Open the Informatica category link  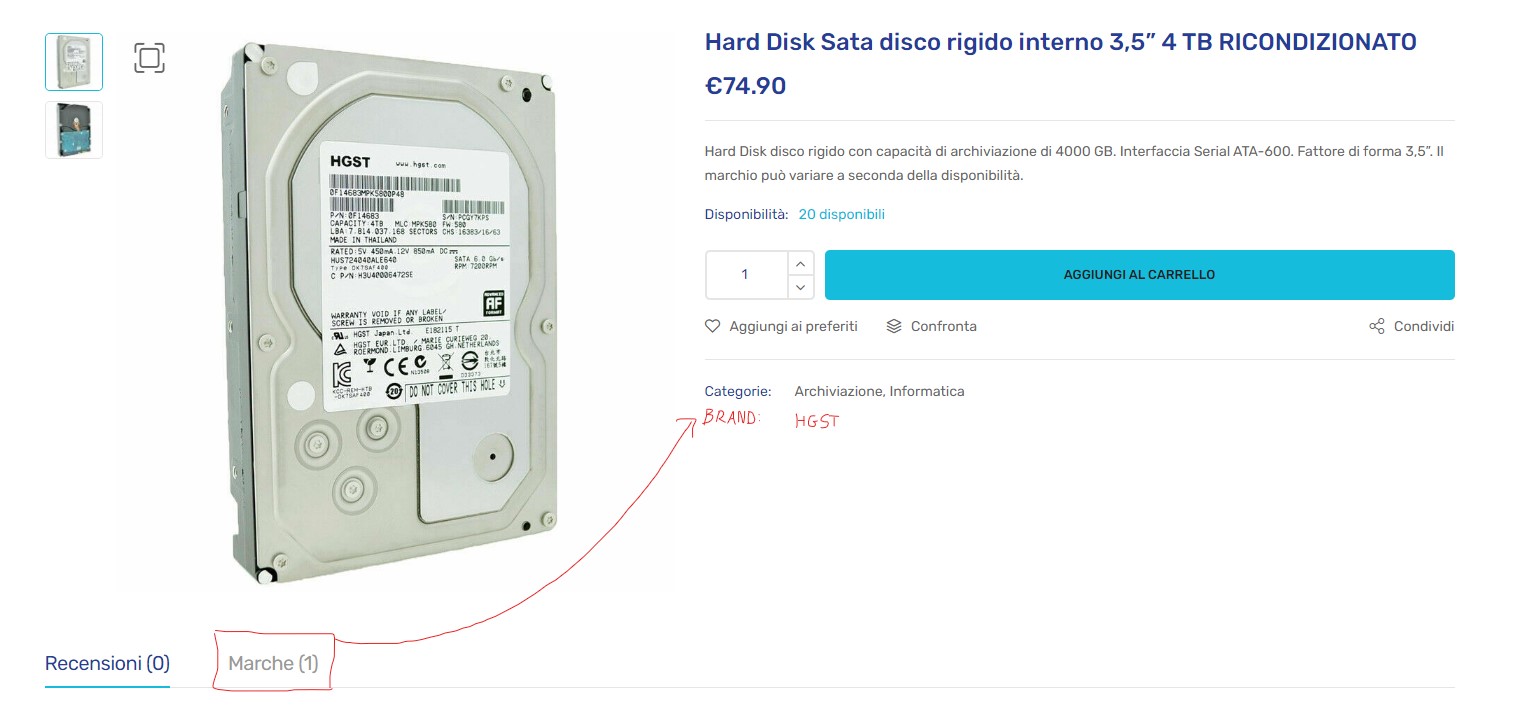point(927,391)
